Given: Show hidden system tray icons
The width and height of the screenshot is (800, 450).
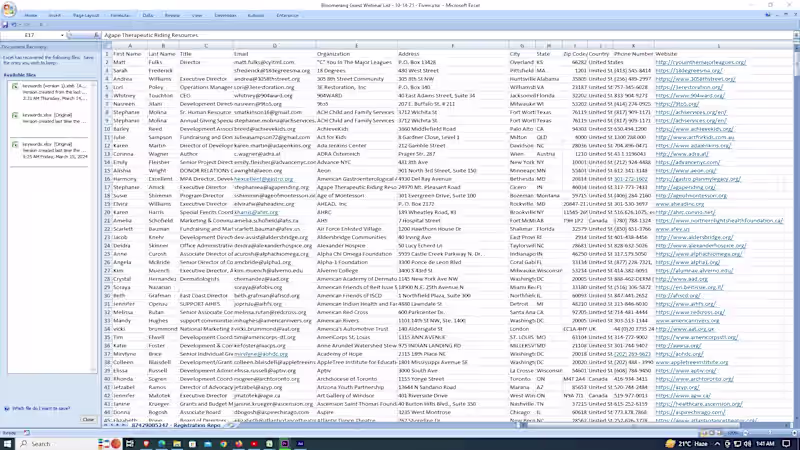Looking at the screenshot, I should [717, 444].
